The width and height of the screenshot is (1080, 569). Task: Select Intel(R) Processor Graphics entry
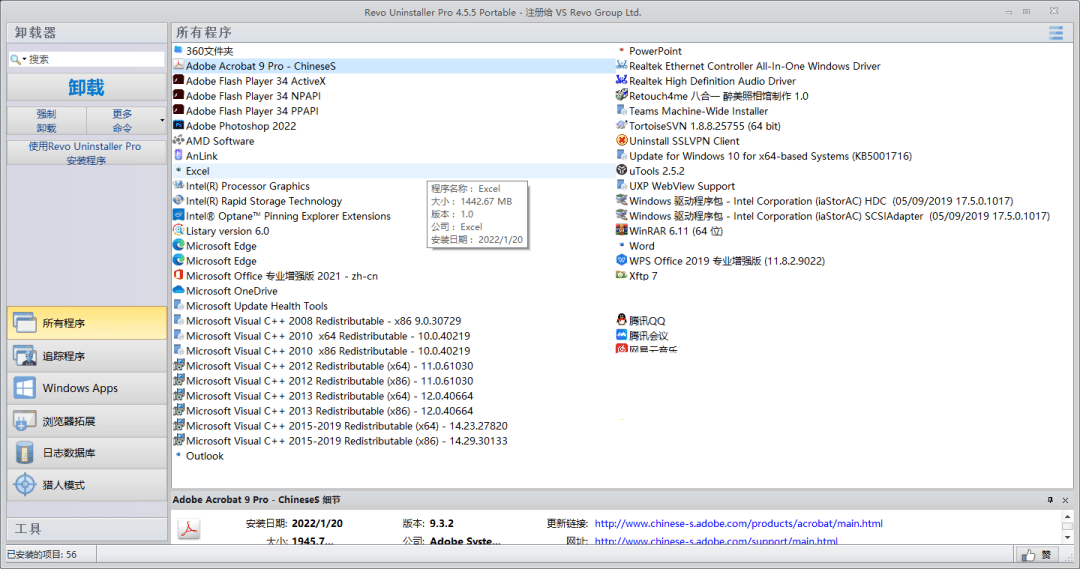pos(248,186)
